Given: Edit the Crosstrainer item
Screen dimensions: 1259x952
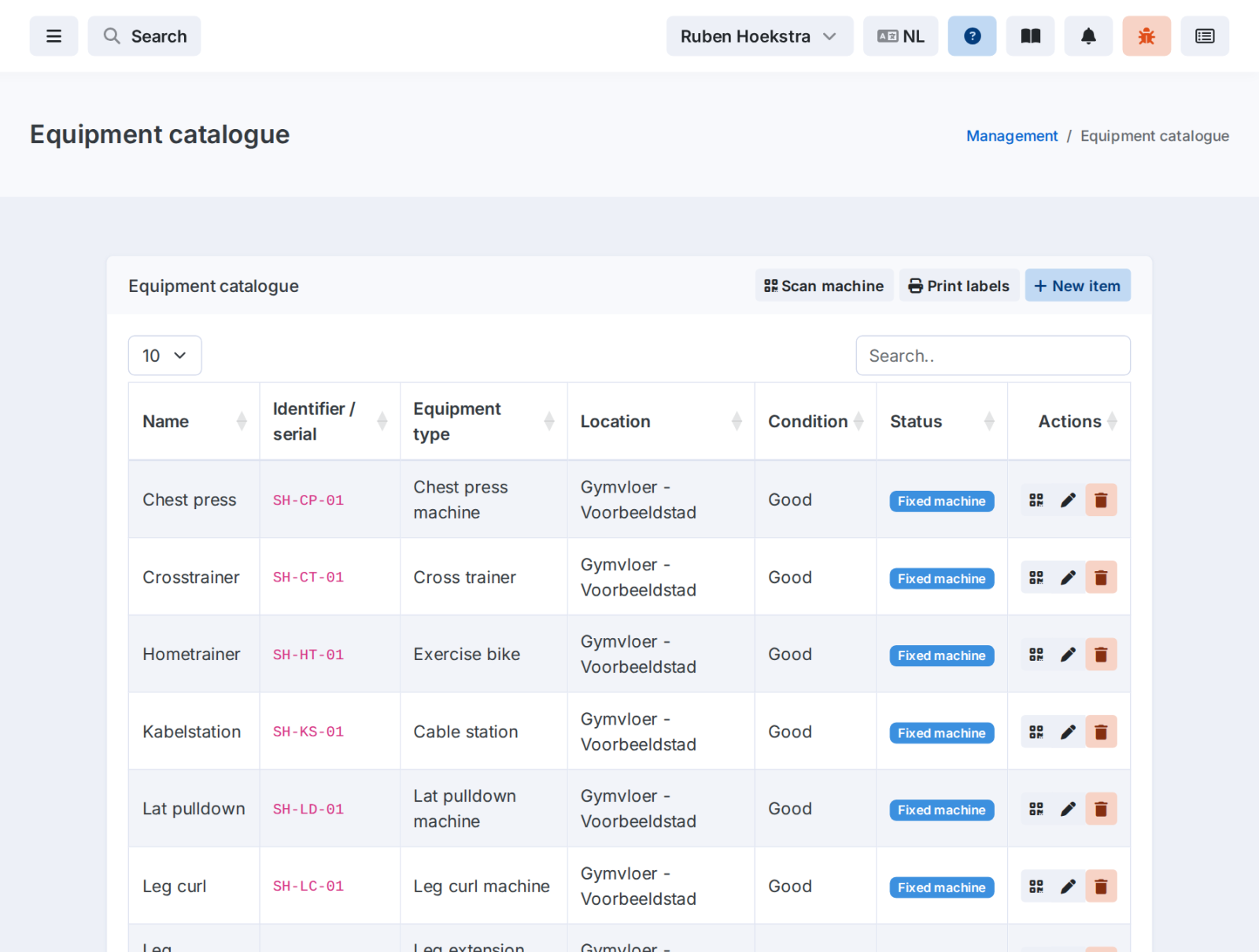Looking at the screenshot, I should tap(1069, 577).
